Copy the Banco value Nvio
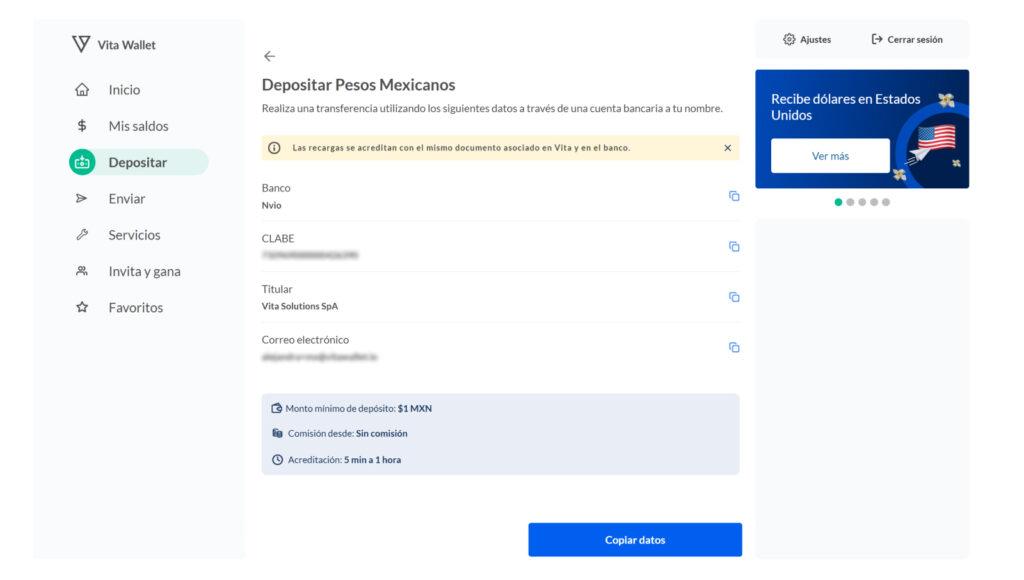The width and height of the screenshot is (1024, 580). click(734, 196)
